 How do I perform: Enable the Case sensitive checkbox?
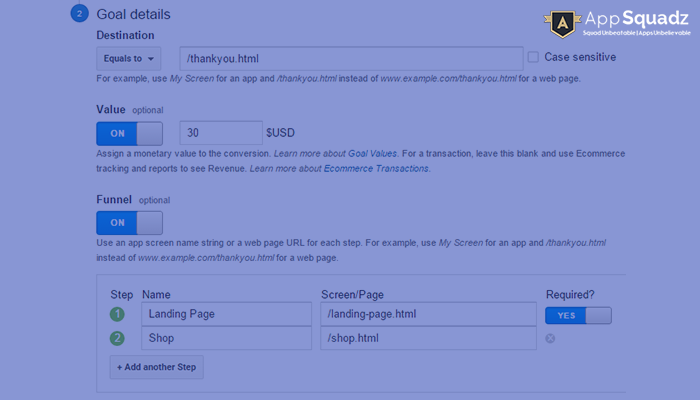[x=532, y=57]
